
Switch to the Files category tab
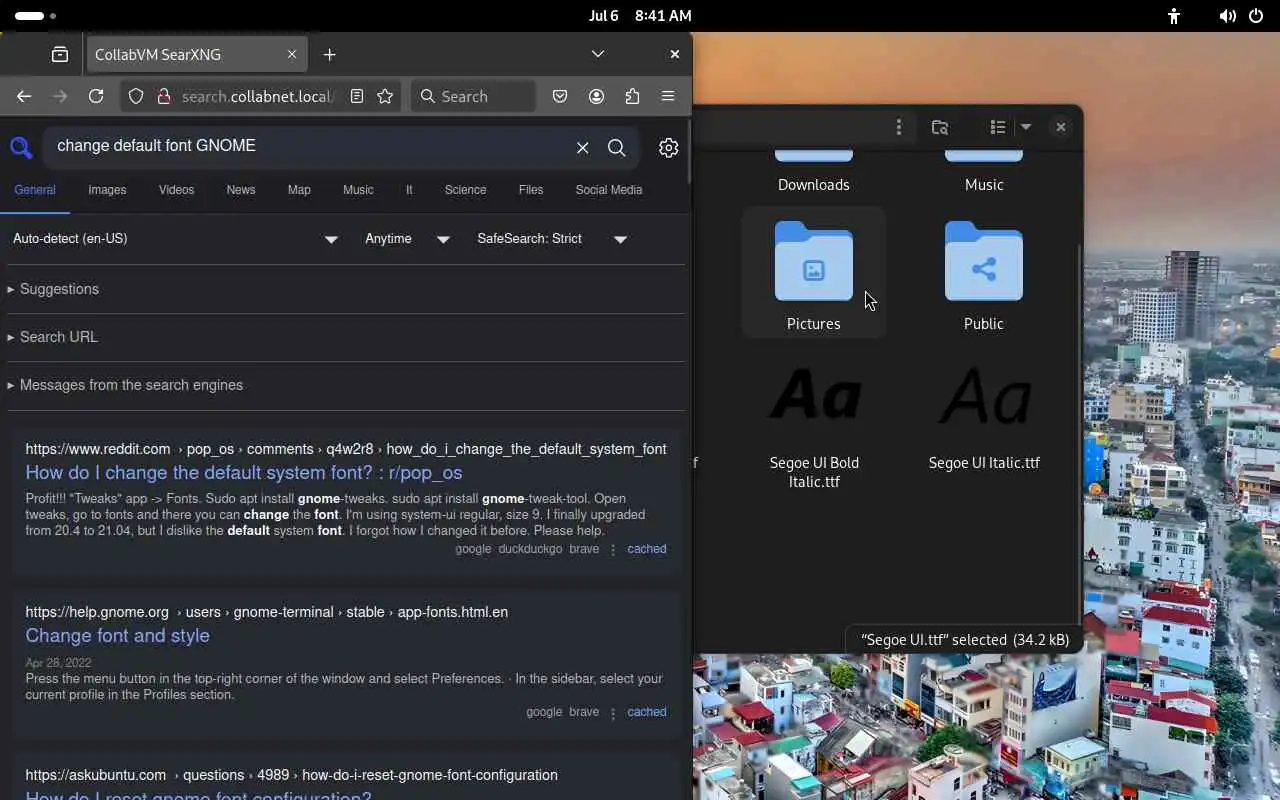click(531, 190)
